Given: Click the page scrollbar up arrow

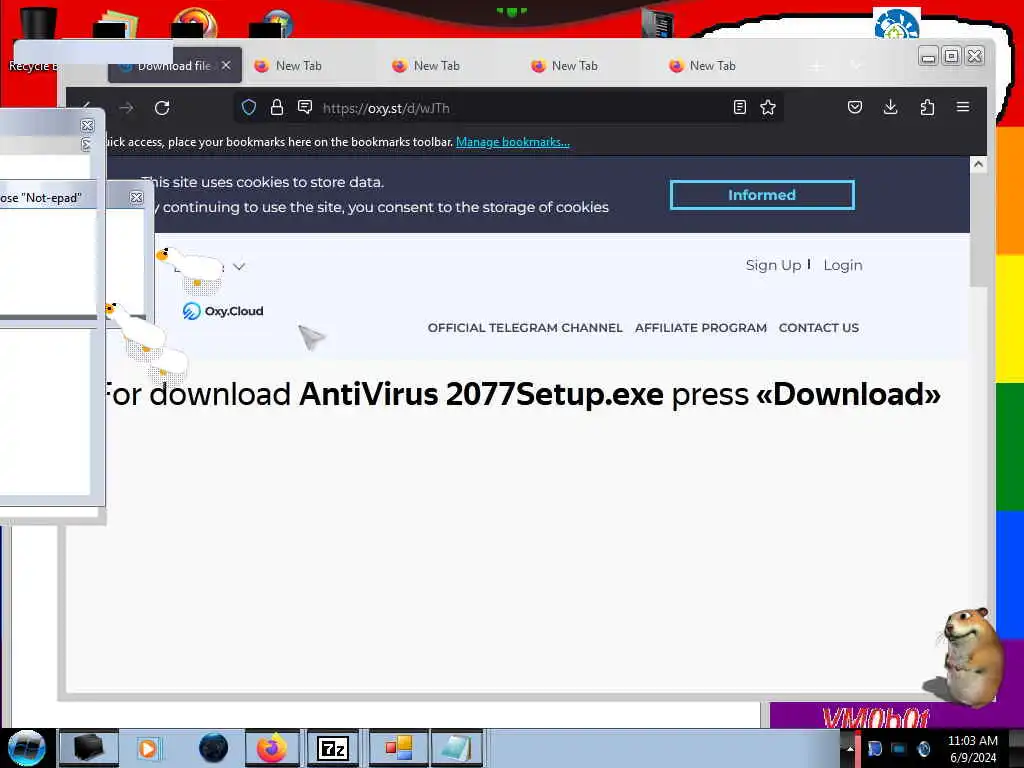Looking at the screenshot, I should point(978,165).
